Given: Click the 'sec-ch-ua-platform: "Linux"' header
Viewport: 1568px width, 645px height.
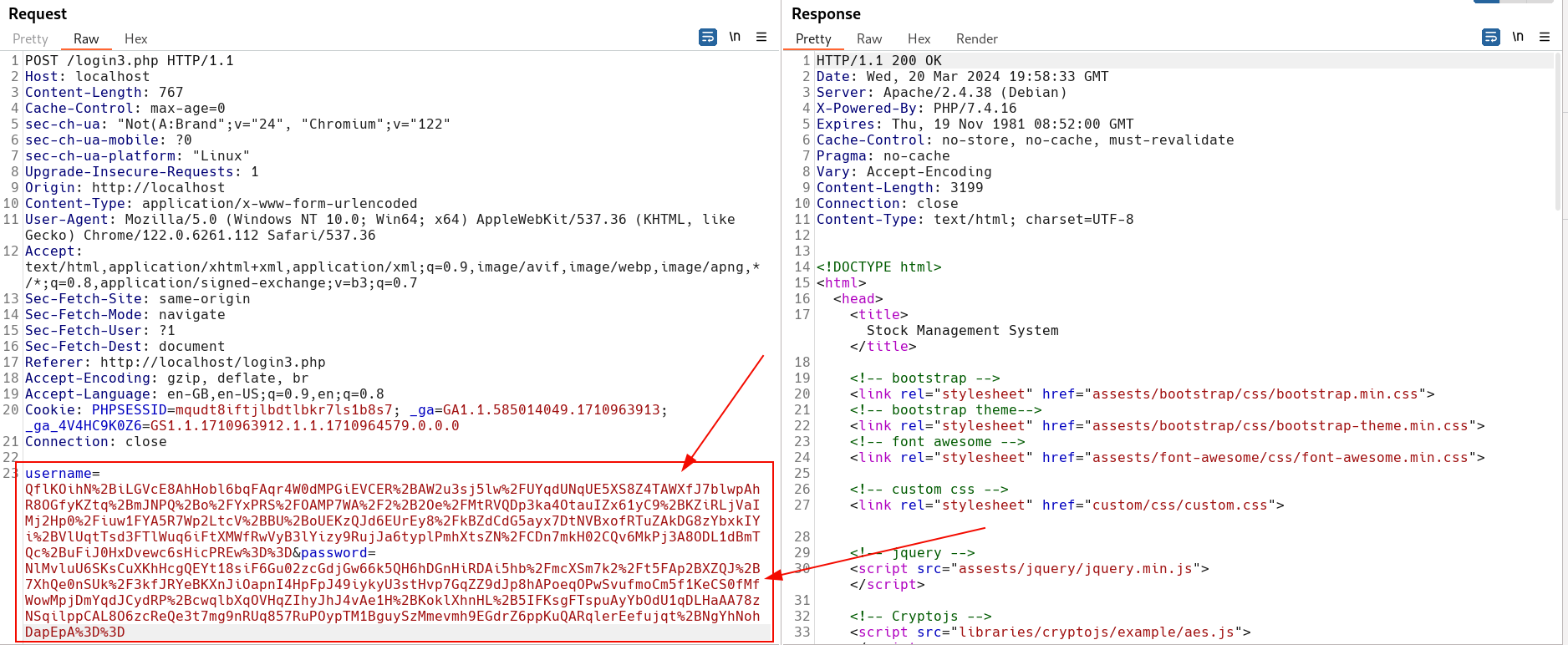Looking at the screenshot, I should 138,156.
